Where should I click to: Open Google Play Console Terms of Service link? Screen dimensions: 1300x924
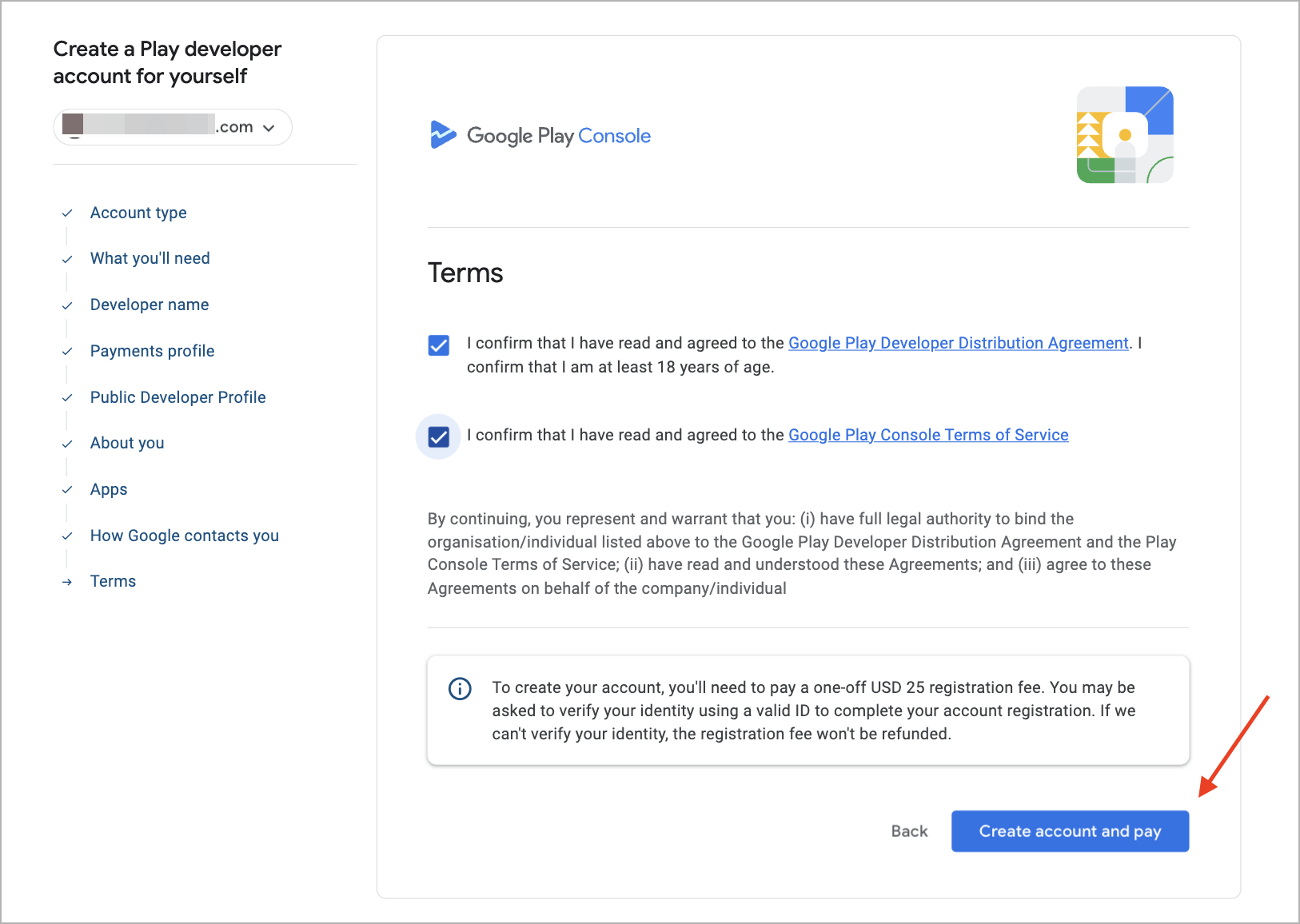pos(928,435)
